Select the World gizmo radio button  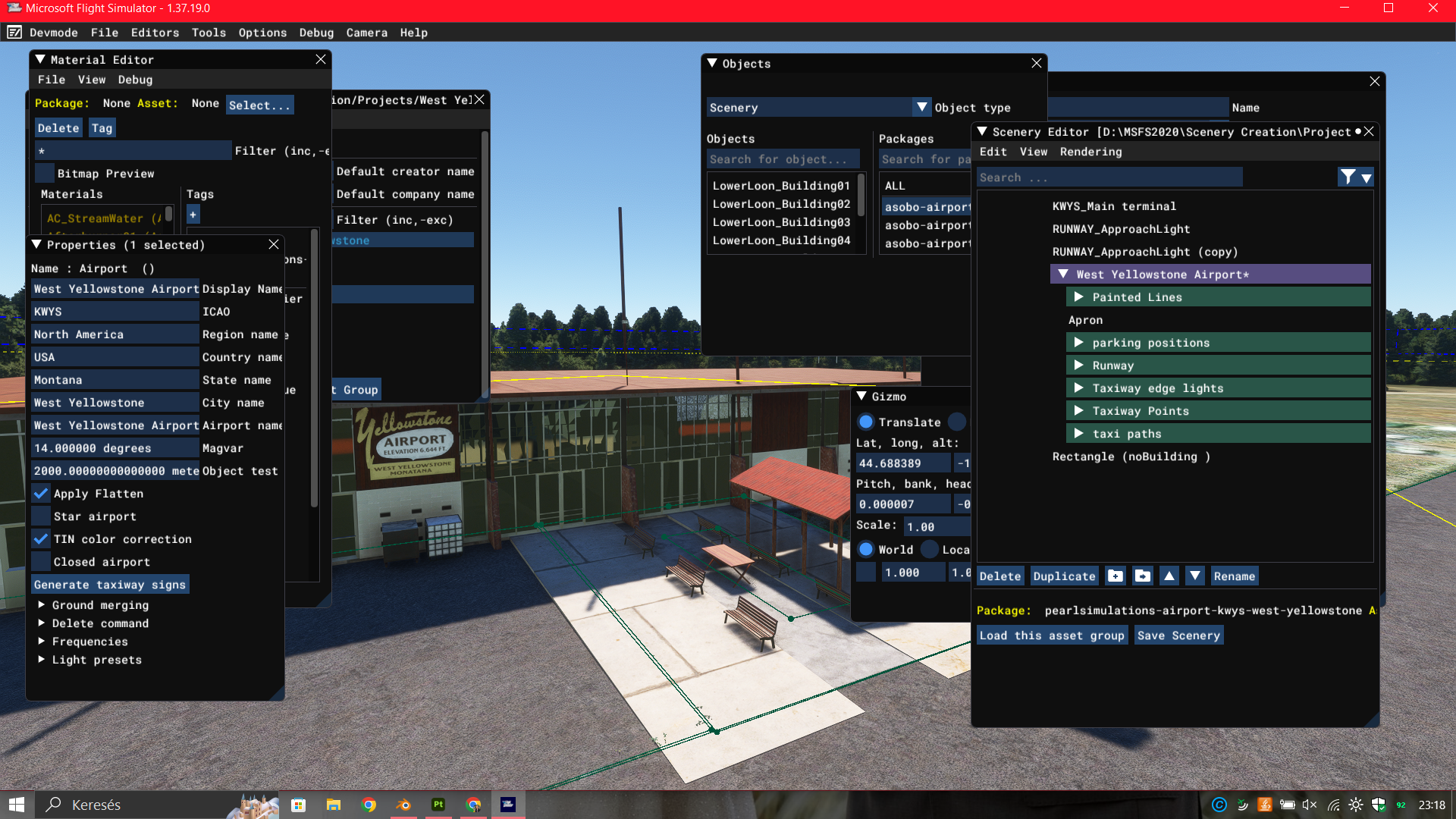(x=866, y=550)
